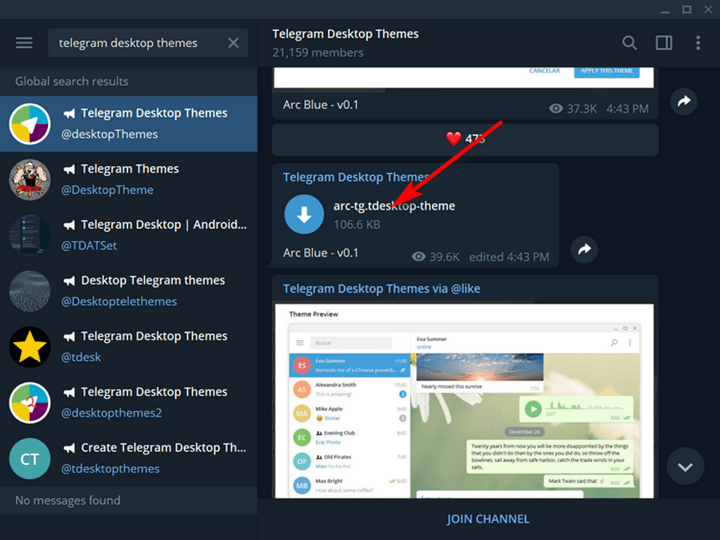Click the APPLY THIS THEME button in the preview
Screen dimensions: 720x540
pyautogui.click(x=607, y=72)
